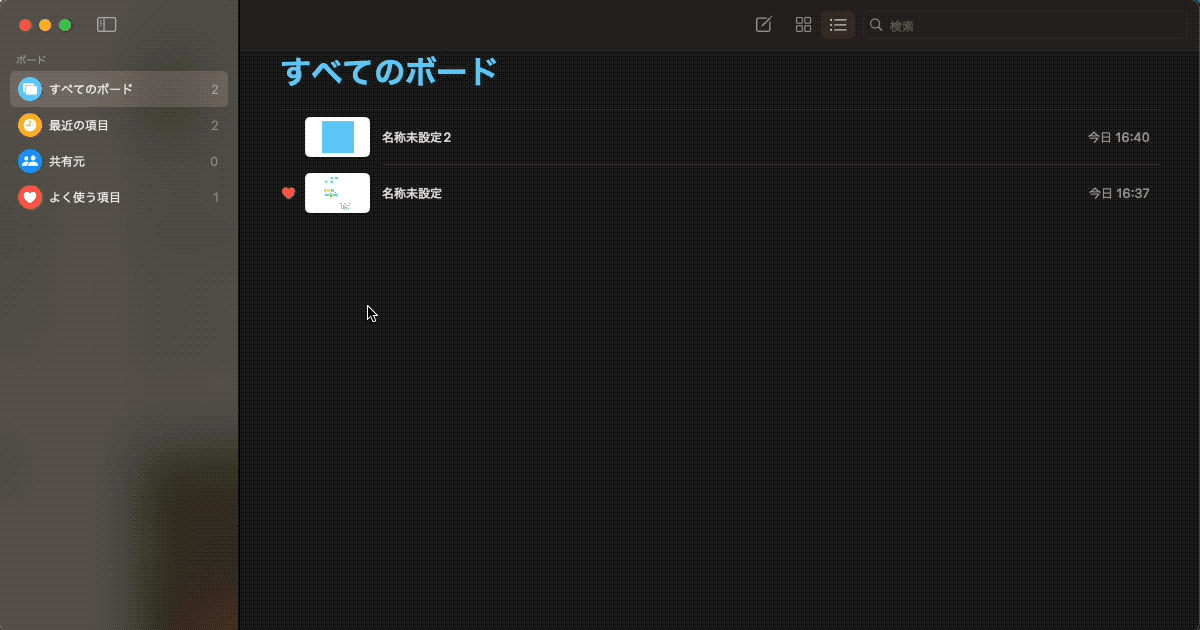Click the orange clock 最近の項目 icon

(30, 125)
